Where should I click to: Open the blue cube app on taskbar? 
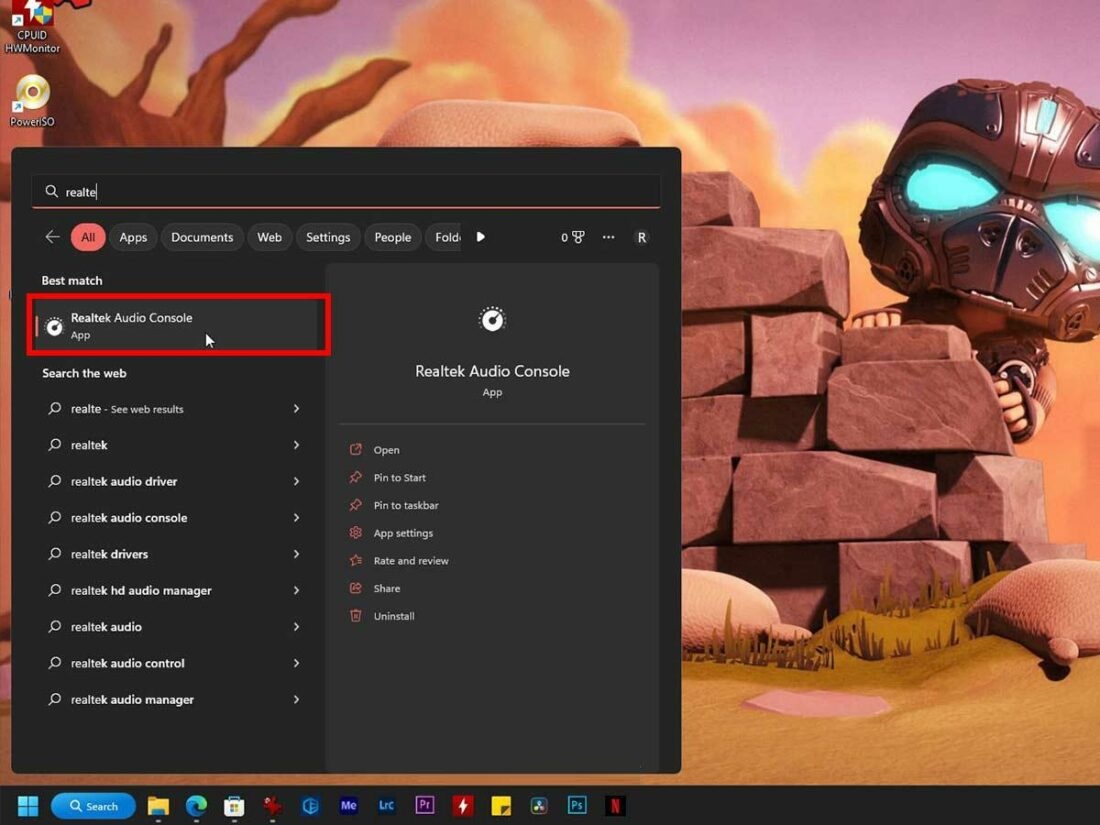coord(310,806)
